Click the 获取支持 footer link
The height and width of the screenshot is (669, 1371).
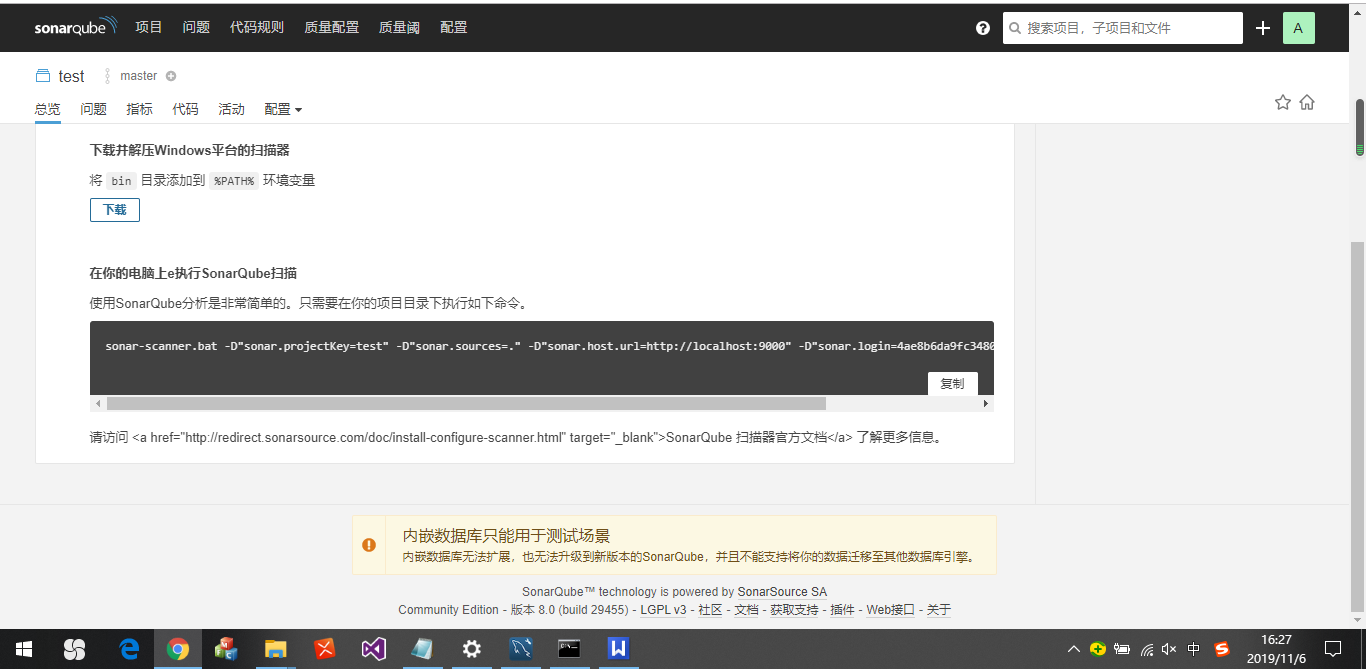[x=794, y=610]
